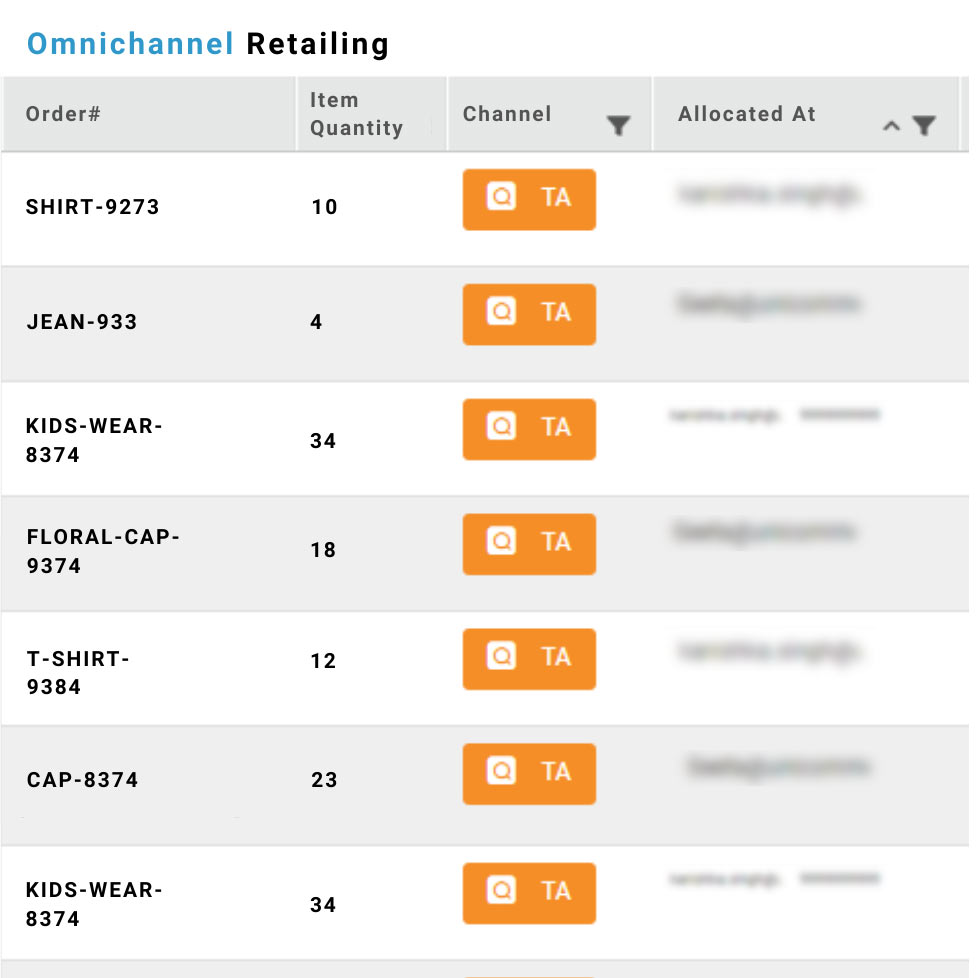Screen dimensions: 978x978
Task: Open order SHIRT-9273
Action: 92,206
